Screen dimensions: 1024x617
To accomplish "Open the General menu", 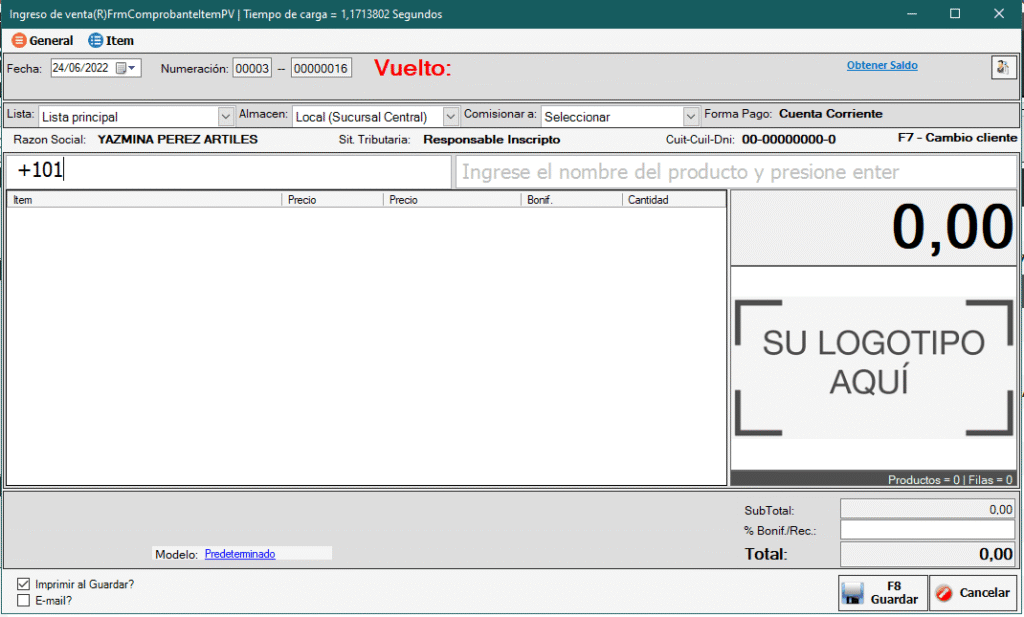I will tap(51, 41).
